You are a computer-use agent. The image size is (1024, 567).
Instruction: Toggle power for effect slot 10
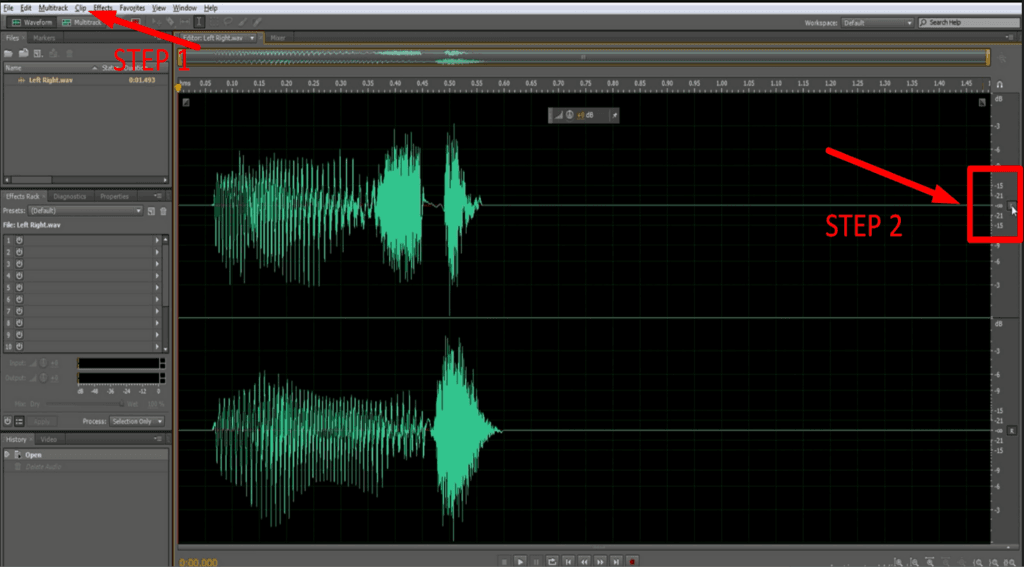pyautogui.click(x=19, y=346)
